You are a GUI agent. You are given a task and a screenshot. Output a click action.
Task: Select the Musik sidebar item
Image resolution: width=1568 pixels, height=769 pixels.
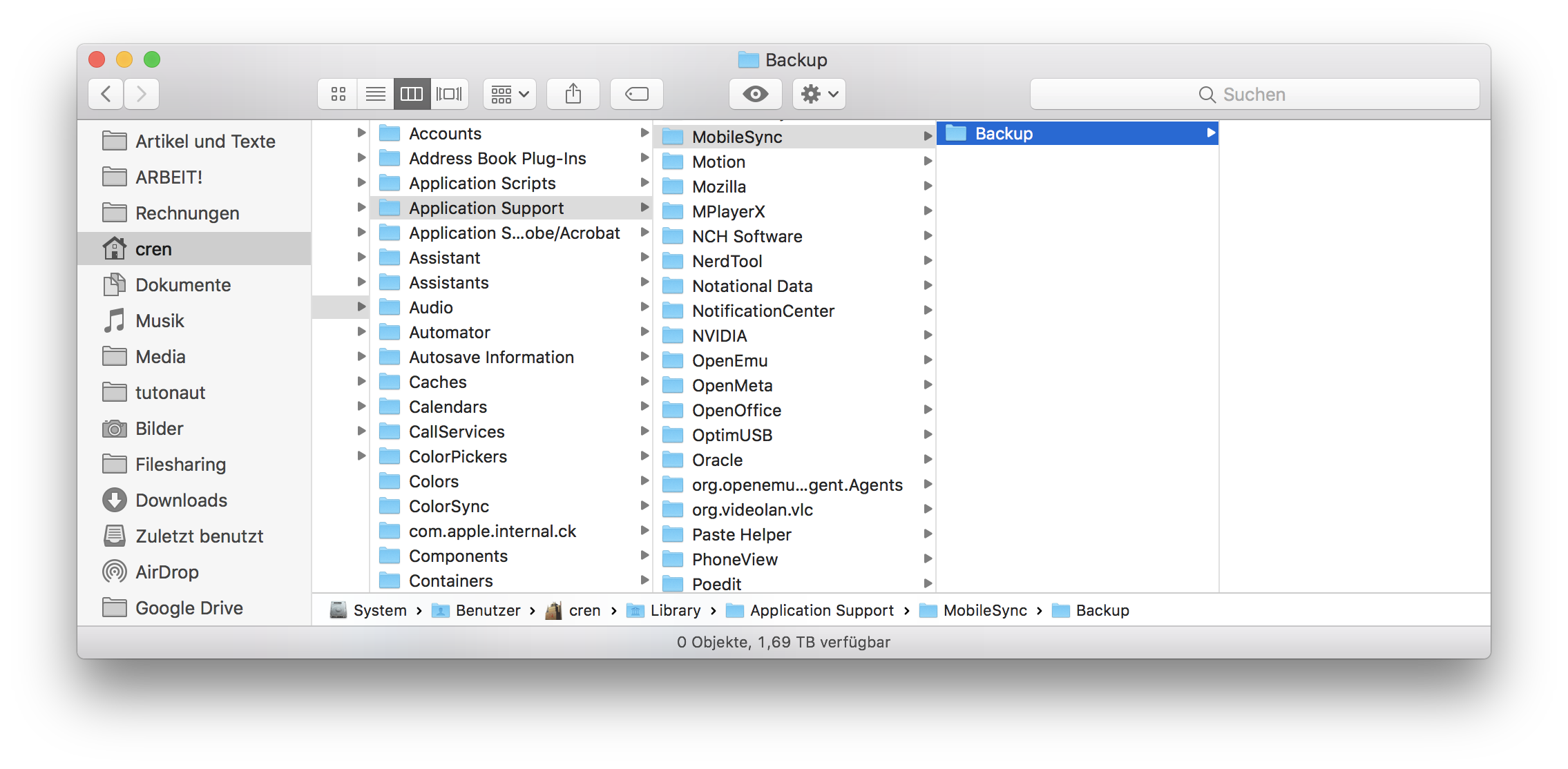(x=160, y=321)
